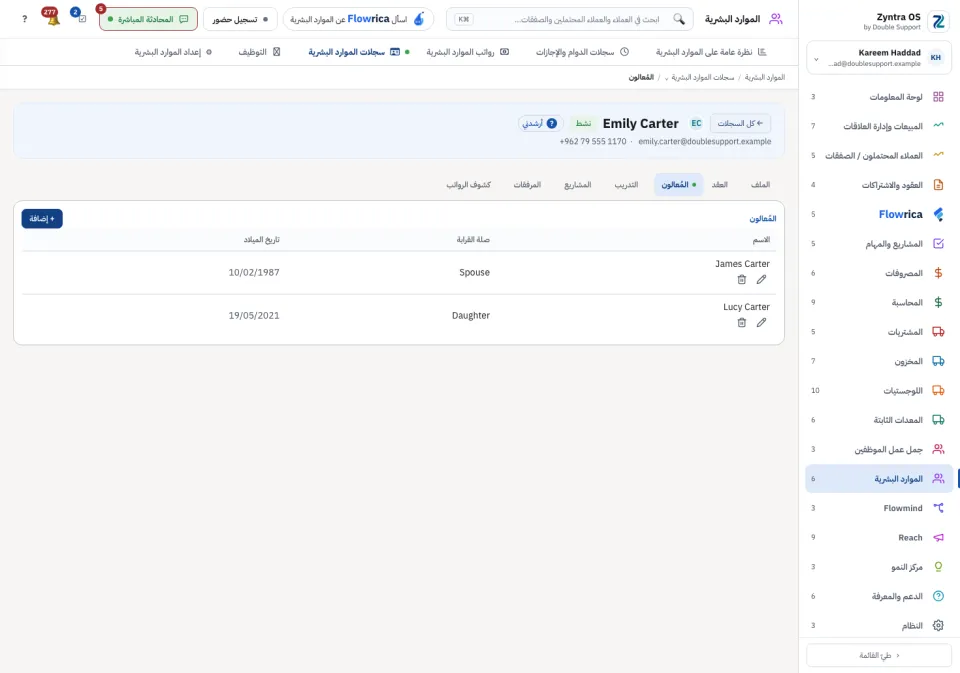Open التوظيف recruitment tab

pyautogui.click(x=259, y=52)
